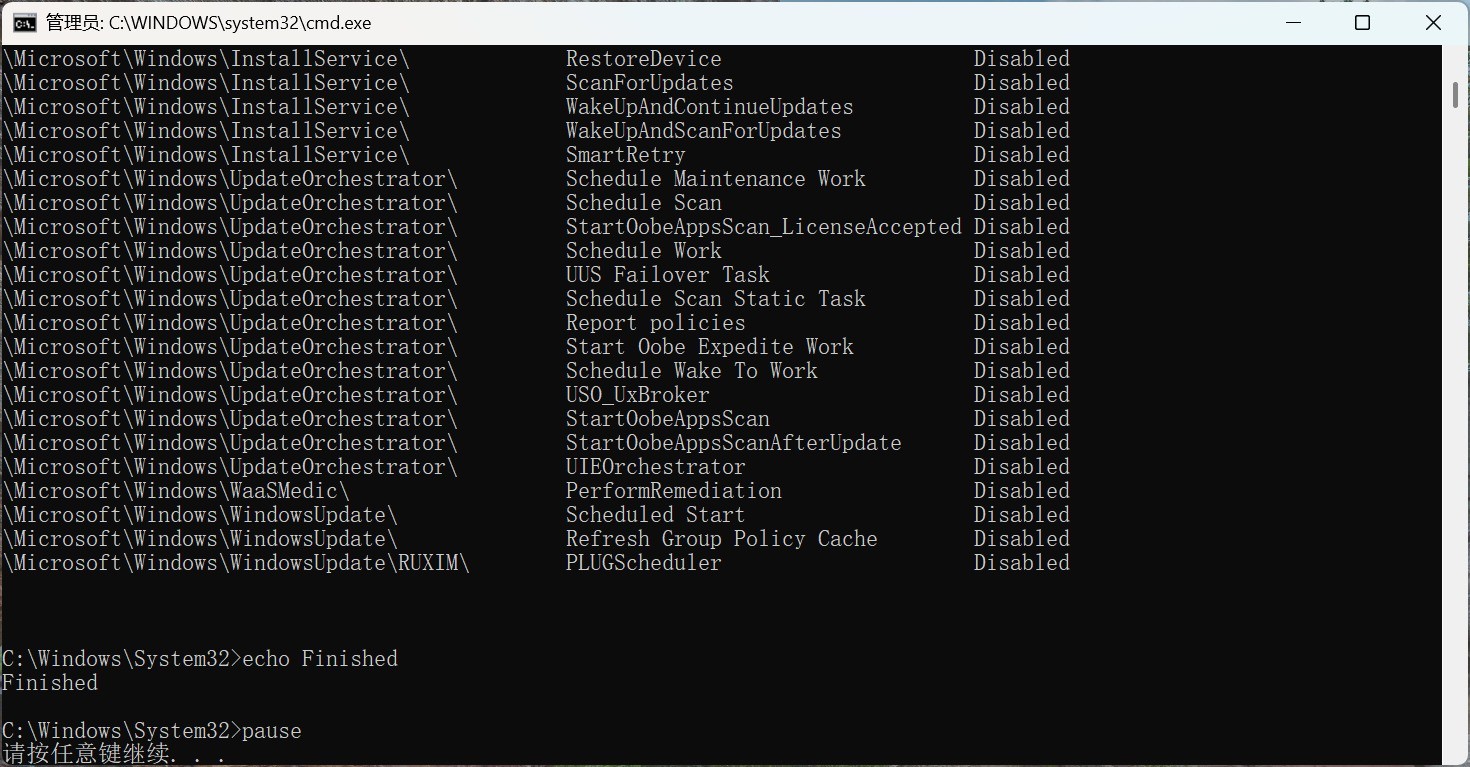
Task: Click the StartOobeAppsScan_LicenseAccepted text
Action: pos(763,226)
